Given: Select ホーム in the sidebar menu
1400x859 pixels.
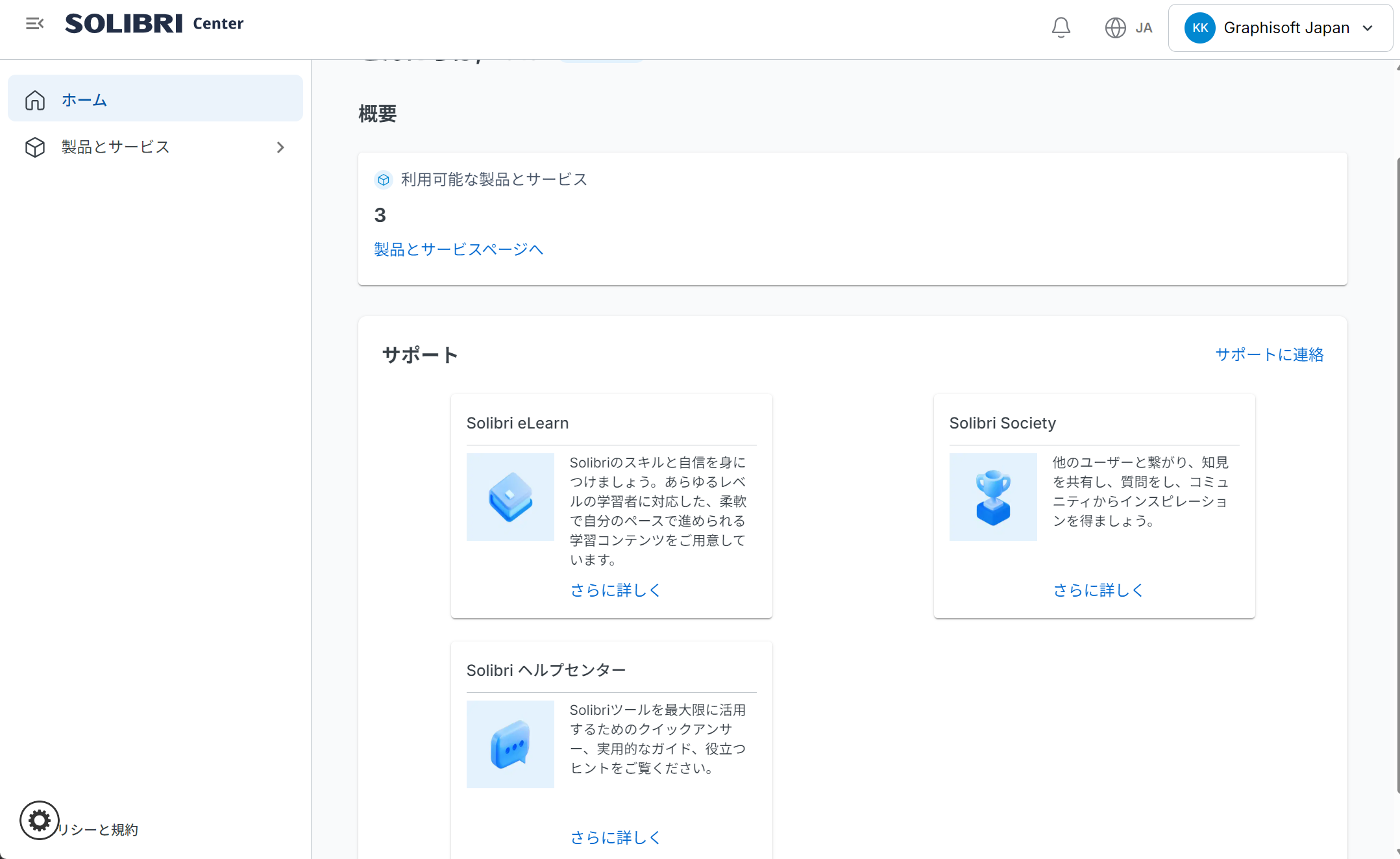Looking at the screenshot, I should (x=155, y=98).
